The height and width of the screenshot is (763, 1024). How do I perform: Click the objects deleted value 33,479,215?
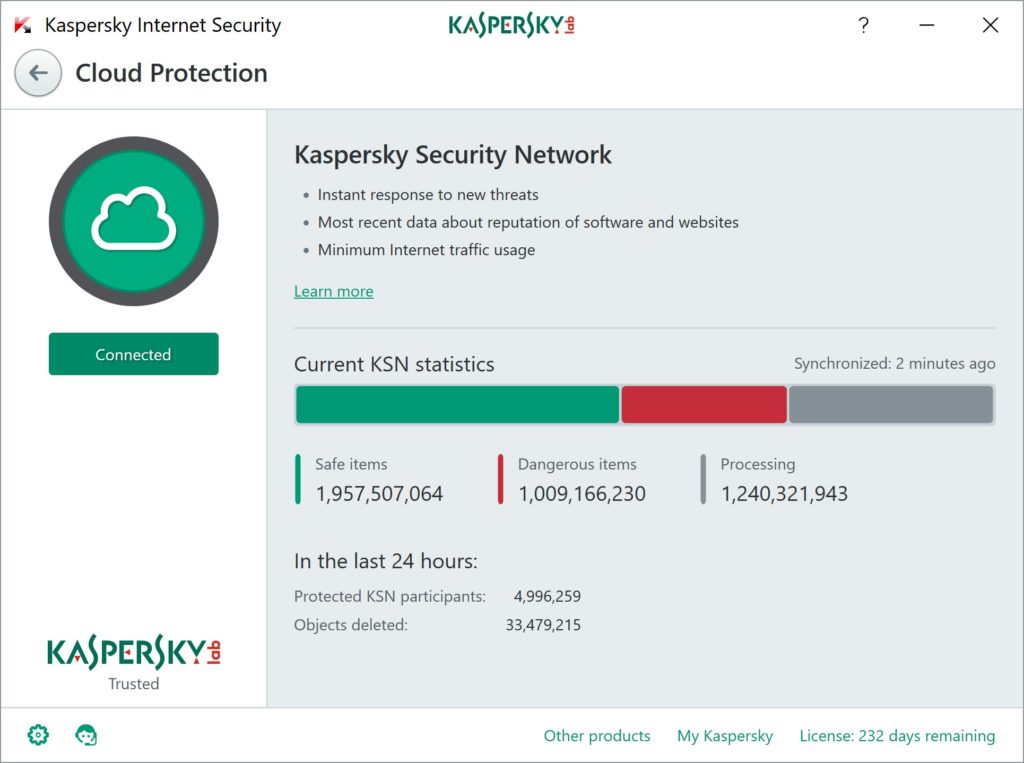pyautogui.click(x=543, y=625)
